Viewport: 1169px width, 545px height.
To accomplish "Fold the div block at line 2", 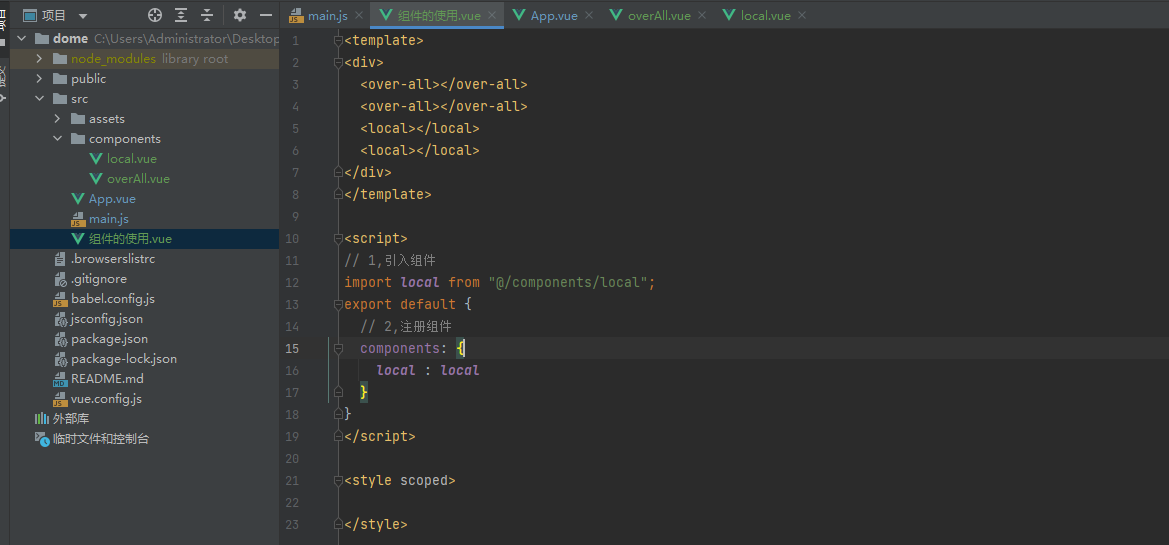I will click(338, 63).
